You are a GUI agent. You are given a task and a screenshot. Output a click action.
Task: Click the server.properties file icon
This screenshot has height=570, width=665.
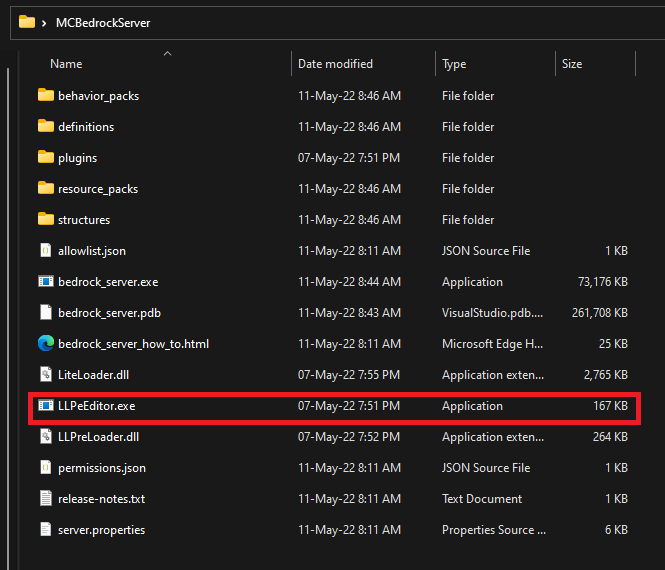[46, 529]
